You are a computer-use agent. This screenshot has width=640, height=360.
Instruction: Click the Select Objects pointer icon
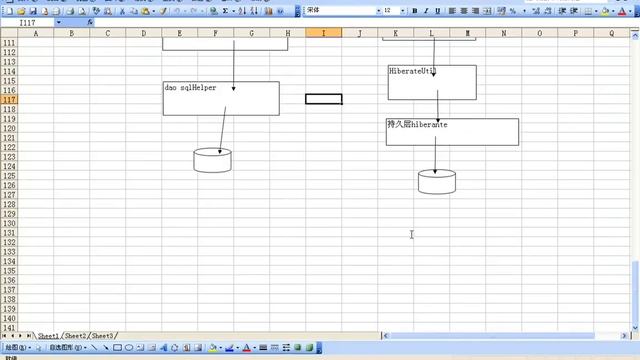[38, 348]
